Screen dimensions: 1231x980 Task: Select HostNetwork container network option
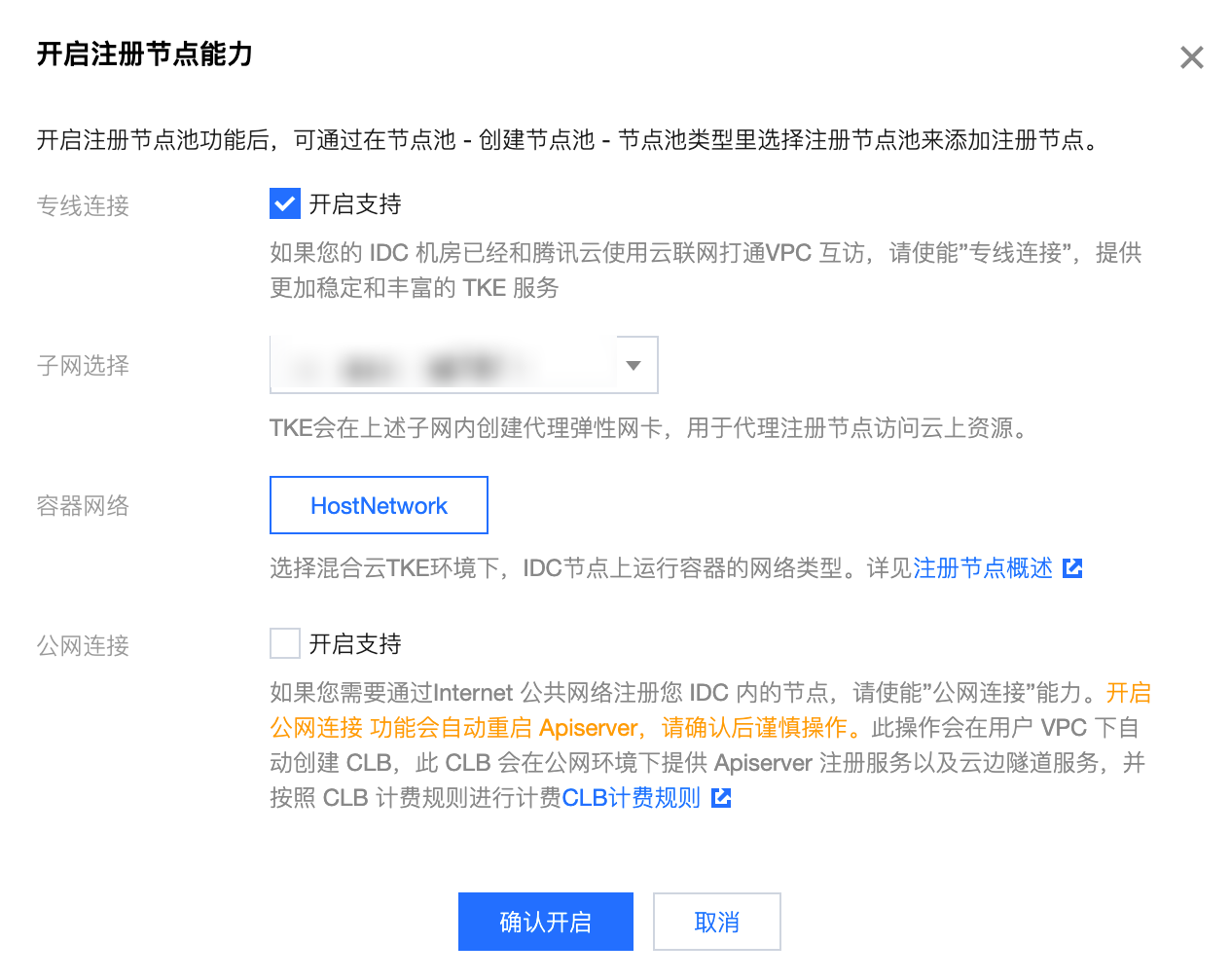point(379,506)
